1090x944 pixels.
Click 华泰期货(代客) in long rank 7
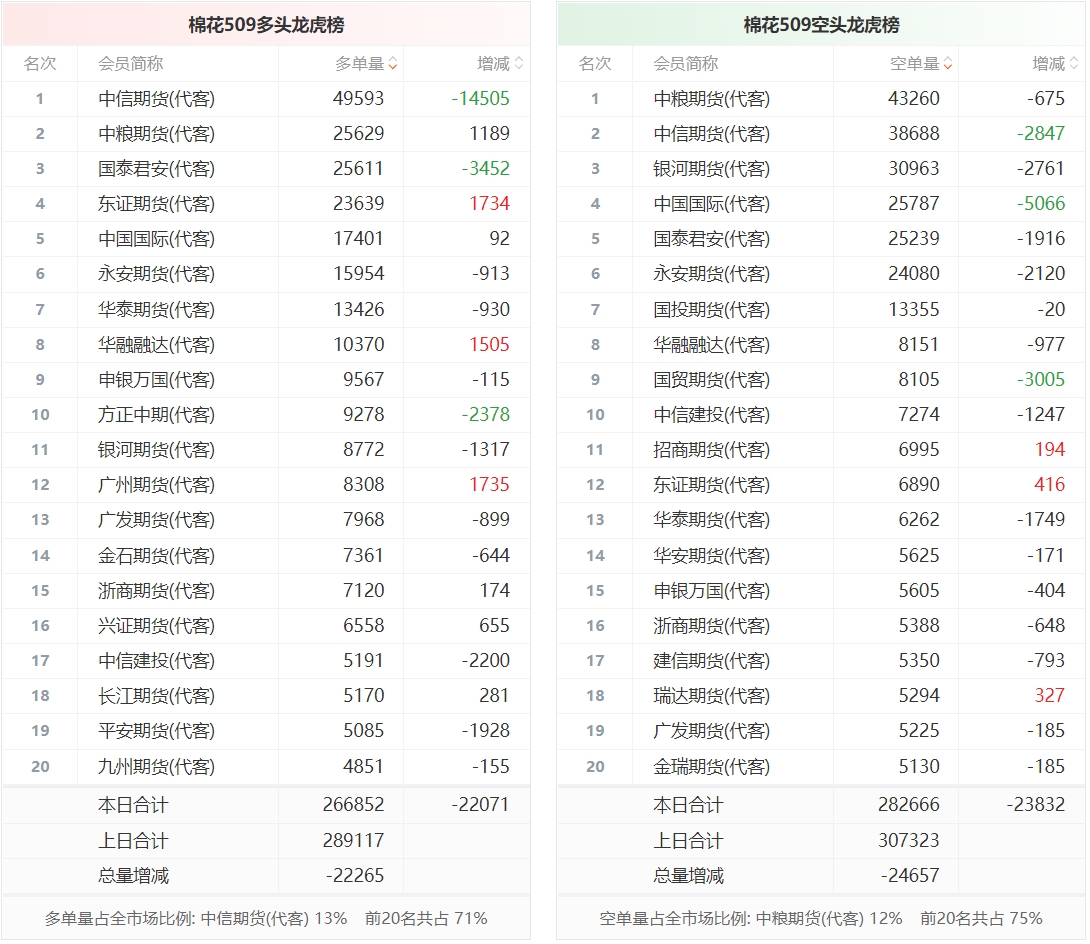[x=156, y=309]
